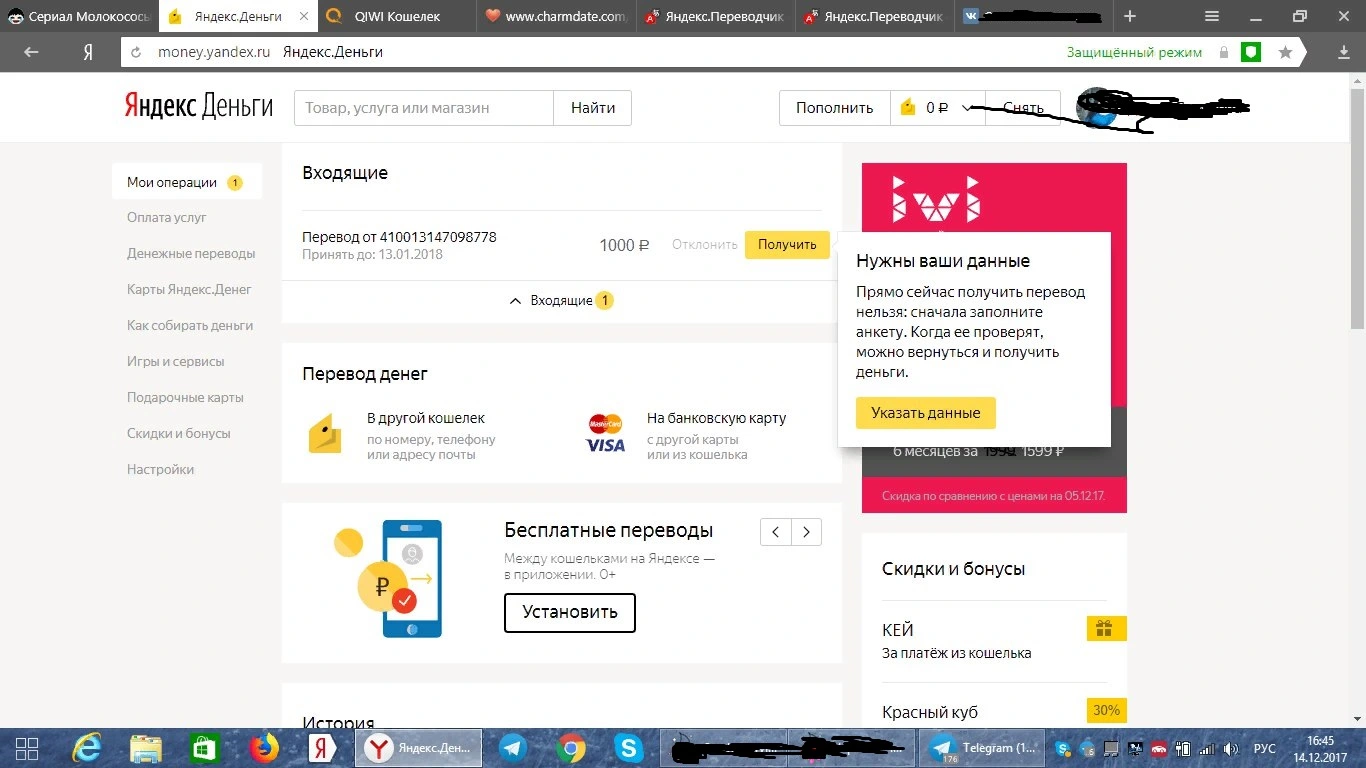Click the phone illustration in Бесплатные переводы
The height and width of the screenshot is (768, 1366).
(x=412, y=578)
